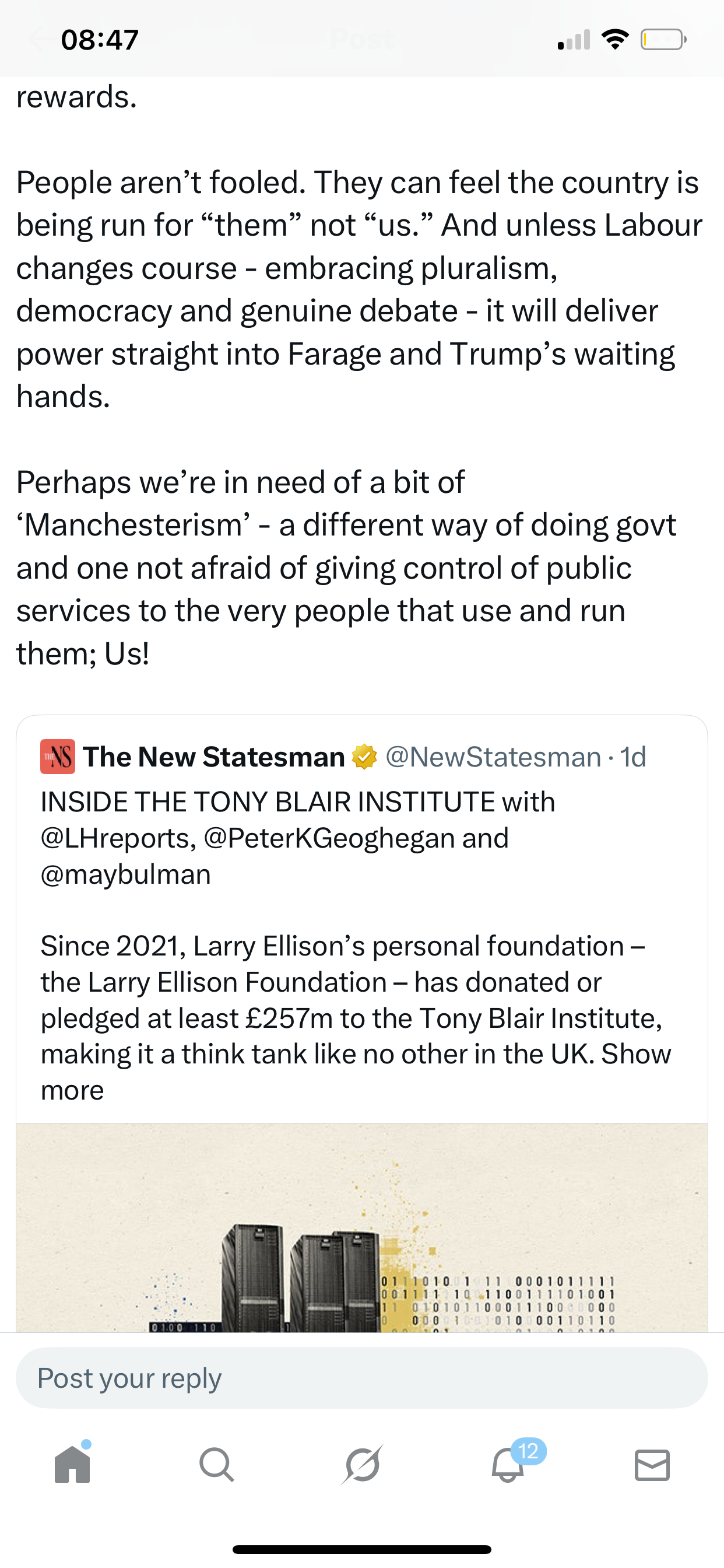
Task: Open the Grok tab icon
Action: tap(362, 1465)
